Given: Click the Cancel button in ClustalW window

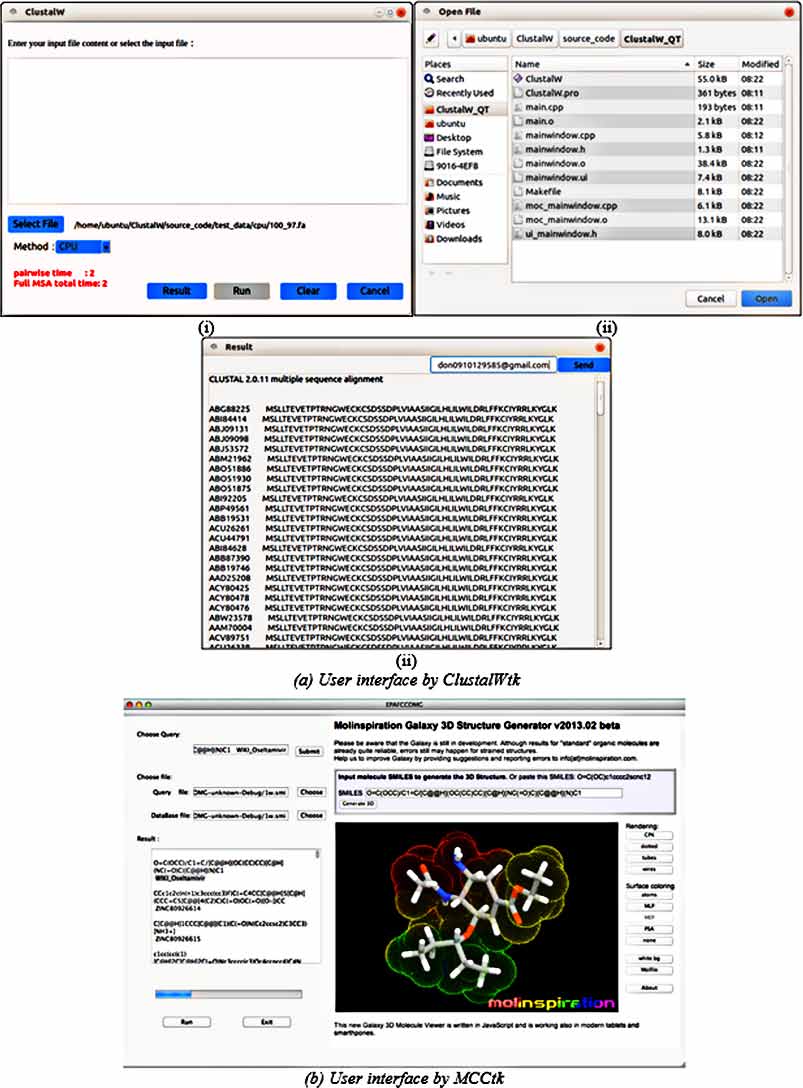Looking at the screenshot, I should pos(375,291).
